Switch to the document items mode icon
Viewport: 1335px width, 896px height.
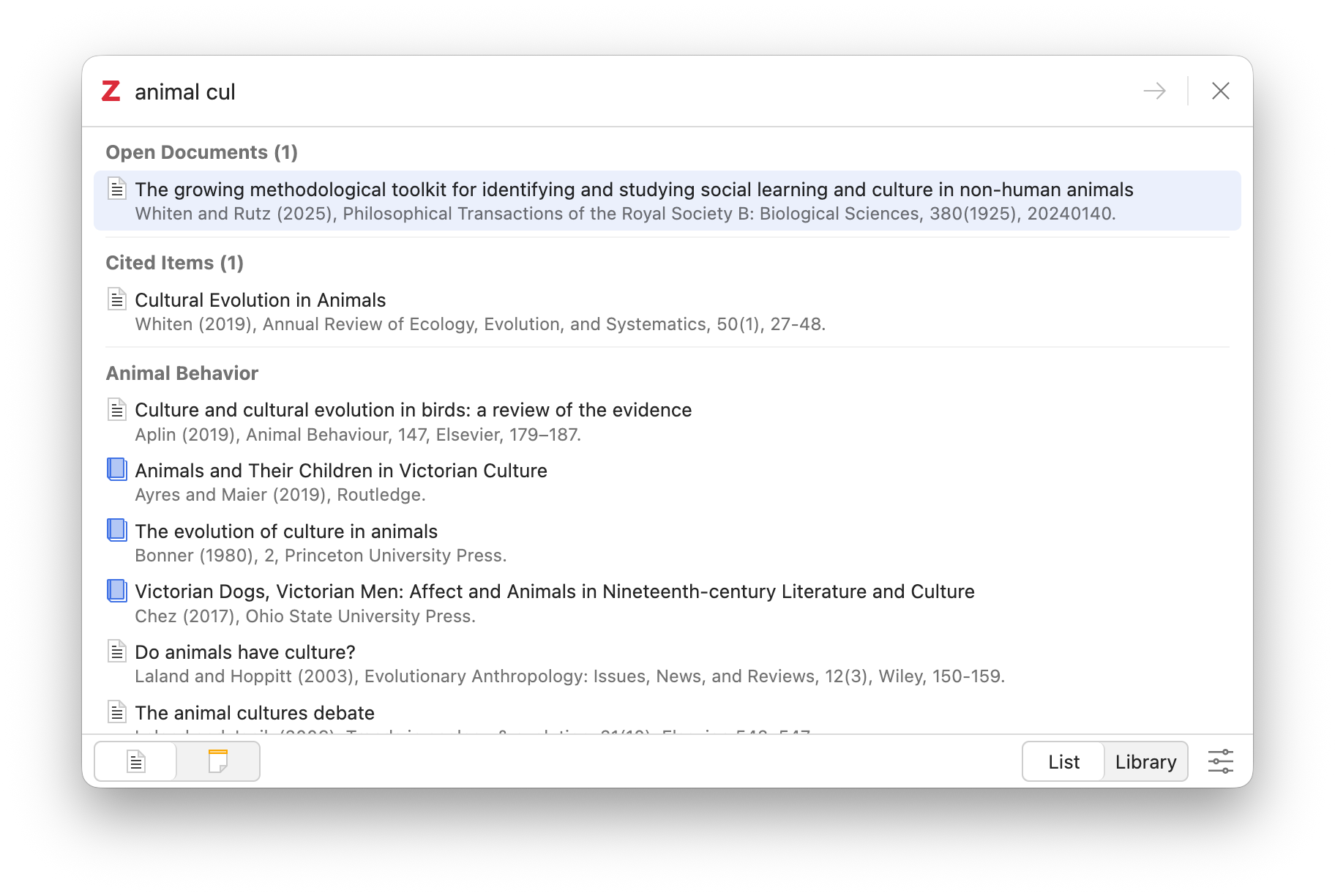pyautogui.click(x=136, y=761)
